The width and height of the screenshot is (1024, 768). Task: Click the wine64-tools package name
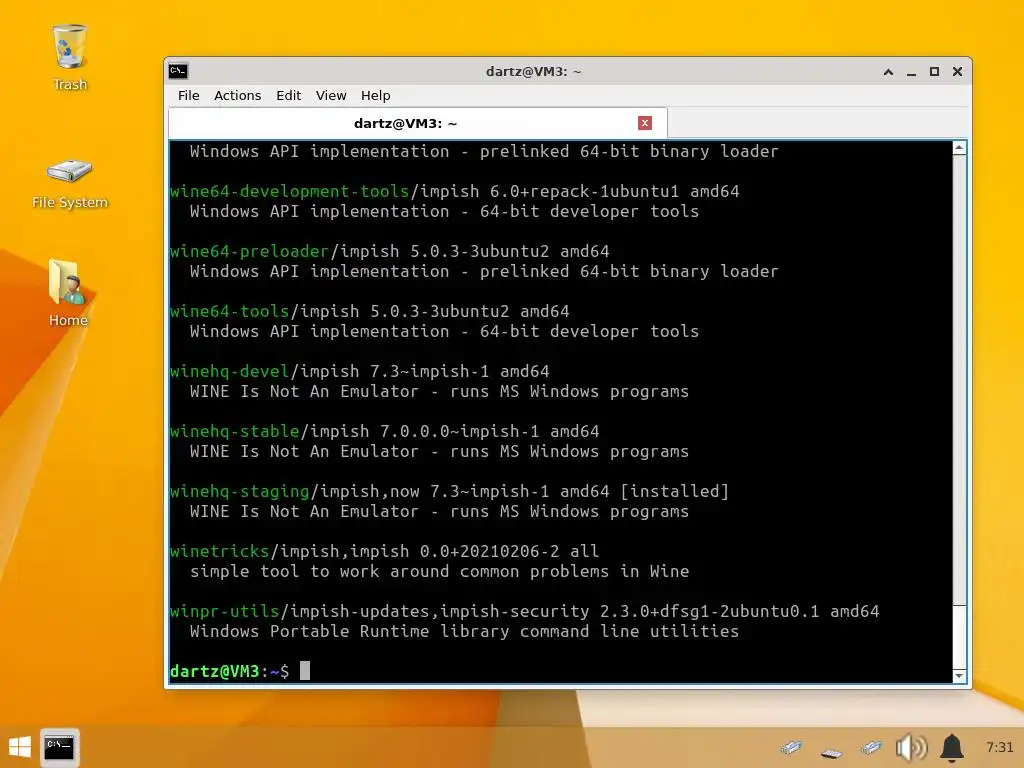tap(229, 312)
